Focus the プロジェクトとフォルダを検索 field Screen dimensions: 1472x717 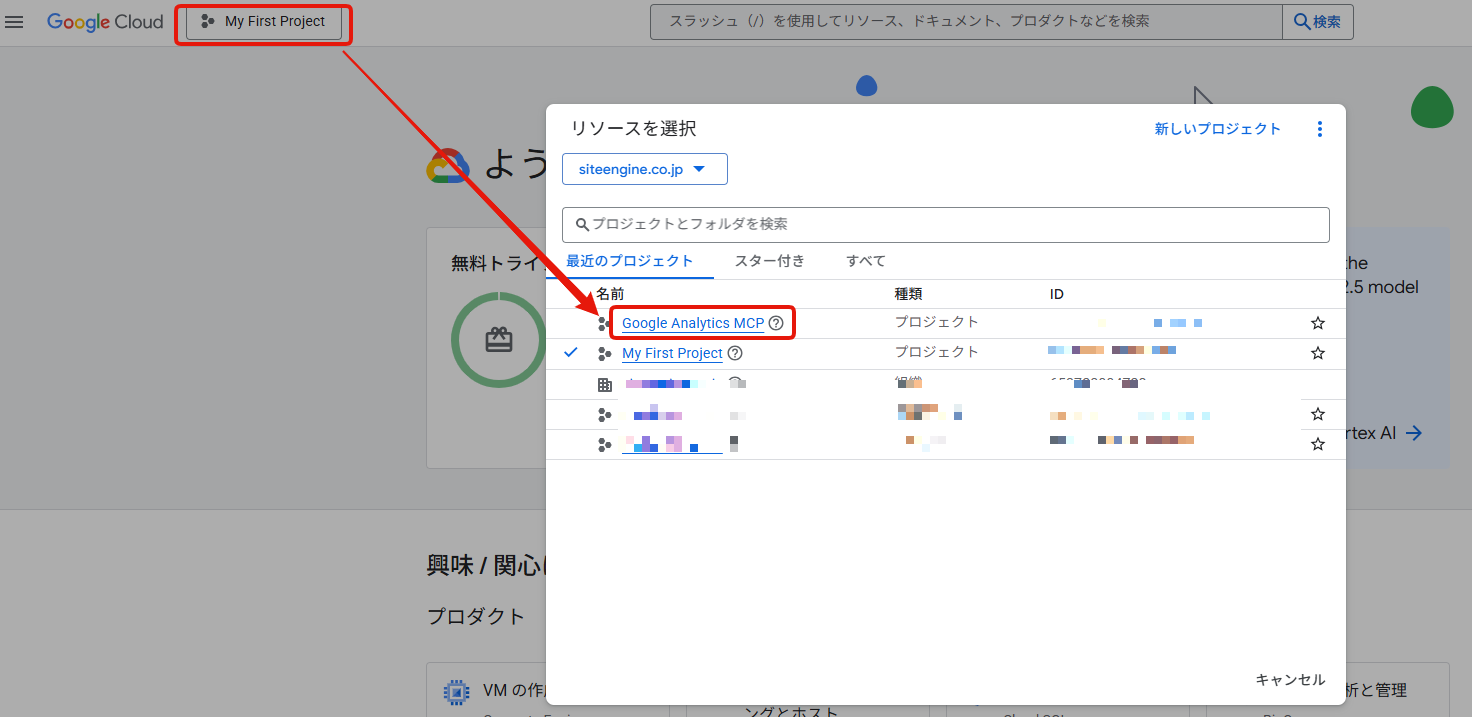click(946, 224)
